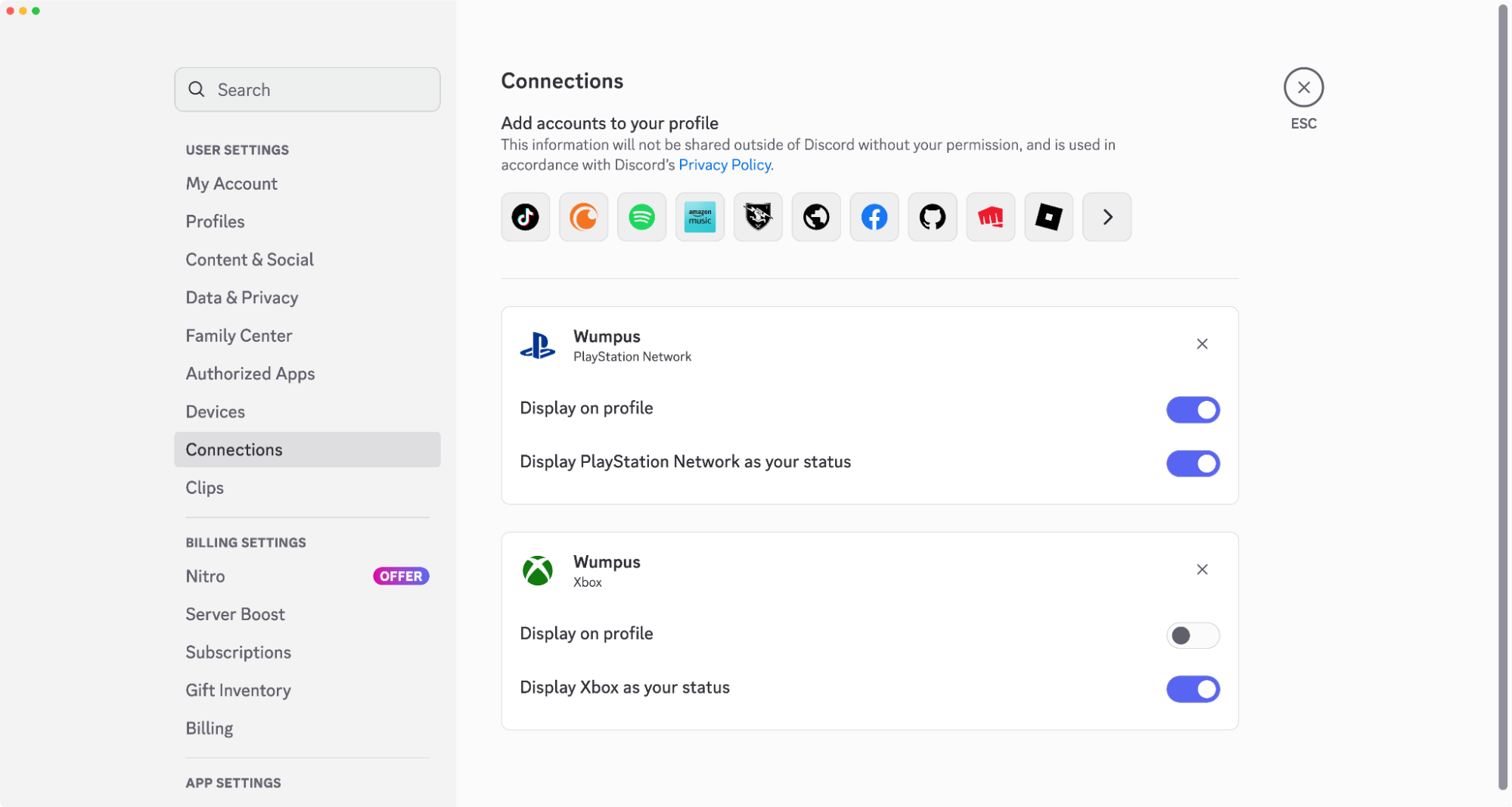Go to the Nitro settings section
The height and width of the screenshot is (807, 1512).
pos(205,576)
